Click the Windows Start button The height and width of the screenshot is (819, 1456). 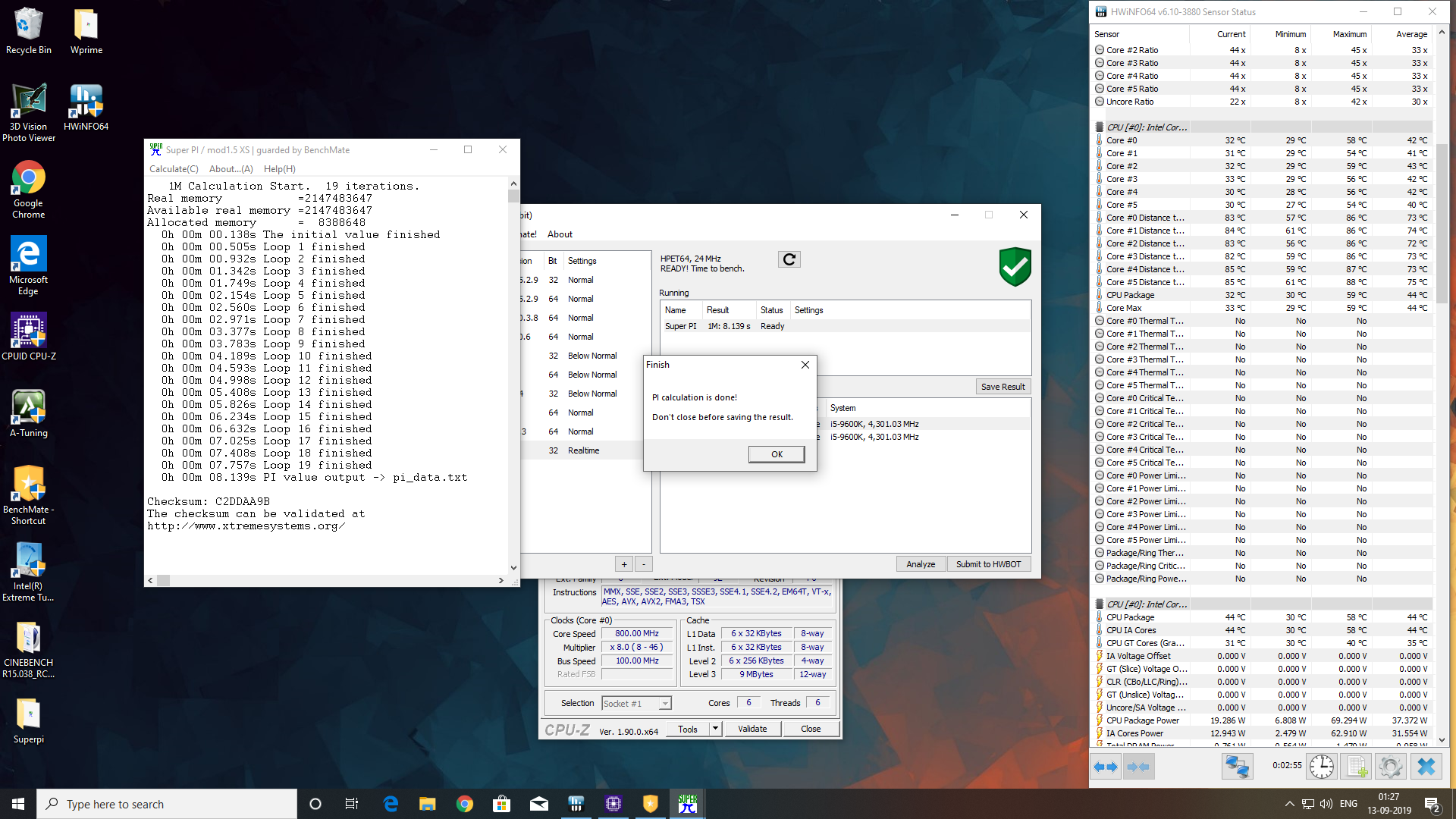[18, 804]
